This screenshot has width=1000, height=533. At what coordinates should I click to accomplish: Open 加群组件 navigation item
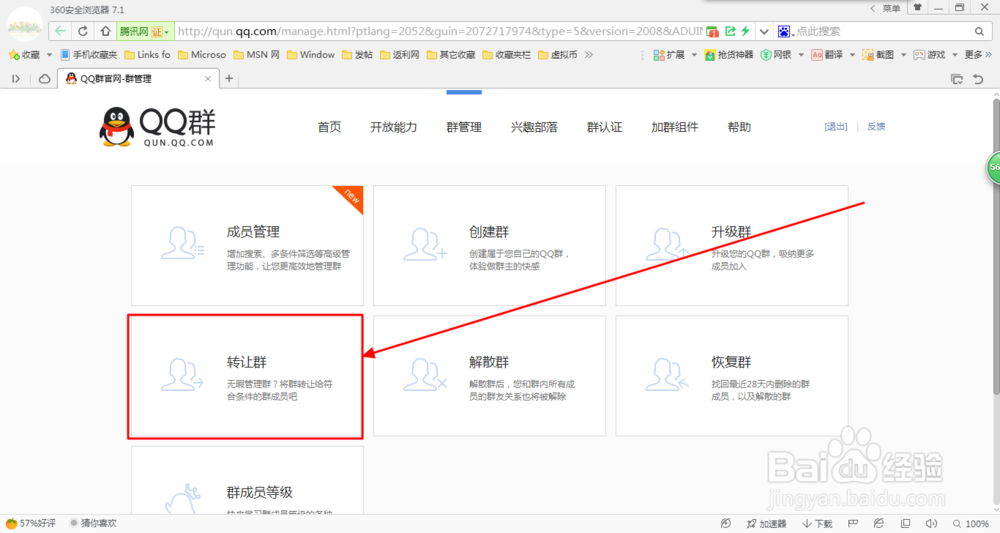coord(674,127)
